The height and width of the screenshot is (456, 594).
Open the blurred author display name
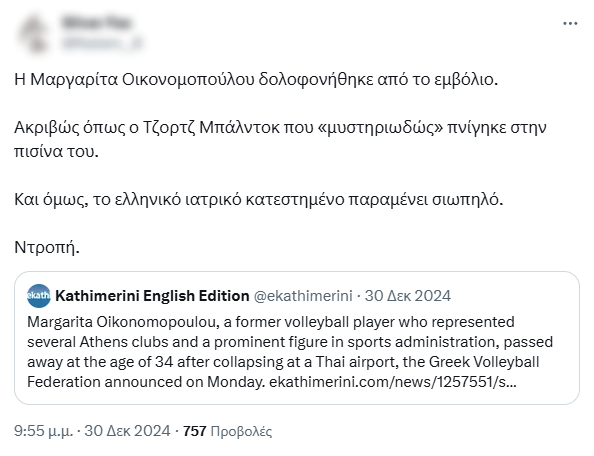97,23
